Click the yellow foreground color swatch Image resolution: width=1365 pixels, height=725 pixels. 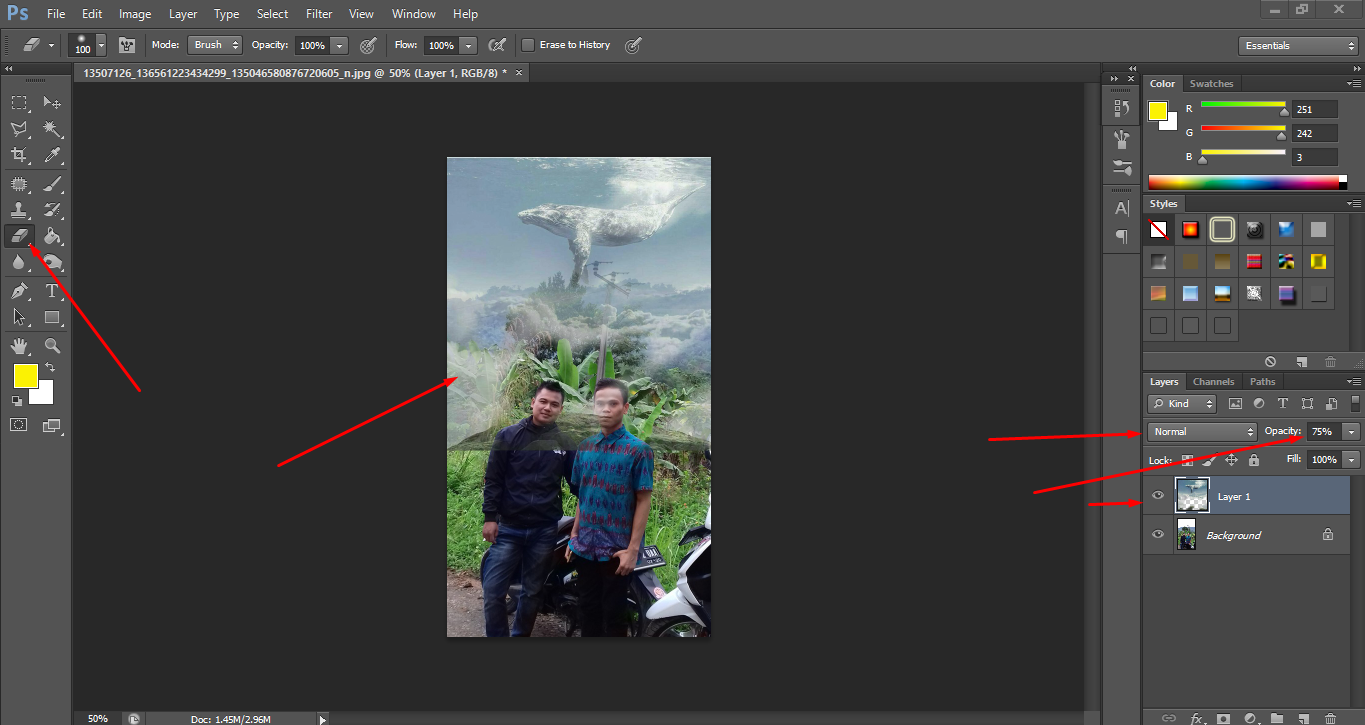tap(25, 378)
